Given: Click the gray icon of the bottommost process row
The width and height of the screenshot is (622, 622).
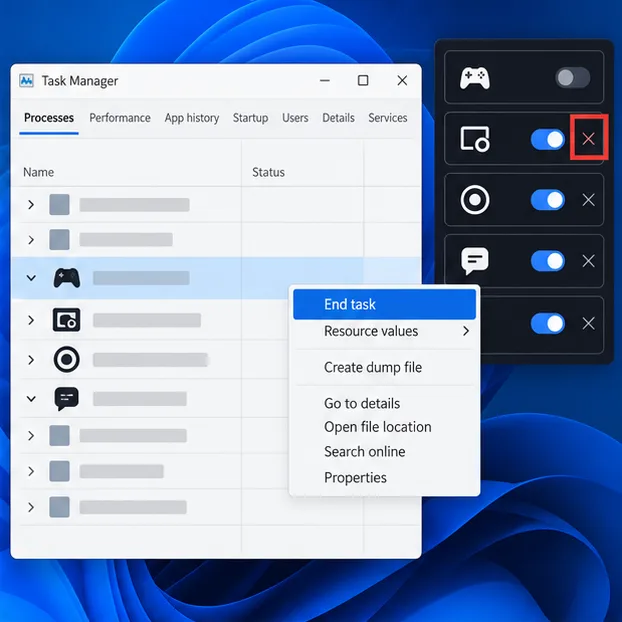Looking at the screenshot, I should (60, 507).
